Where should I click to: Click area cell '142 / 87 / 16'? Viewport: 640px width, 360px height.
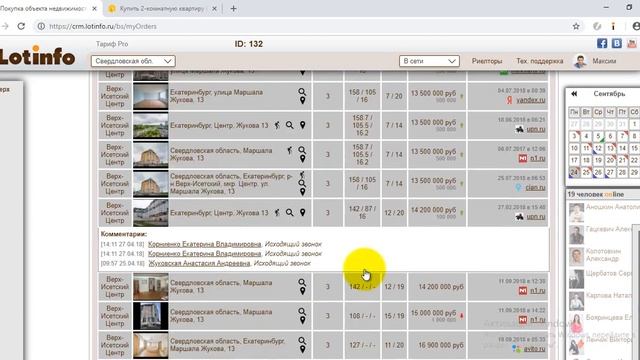(x=362, y=213)
